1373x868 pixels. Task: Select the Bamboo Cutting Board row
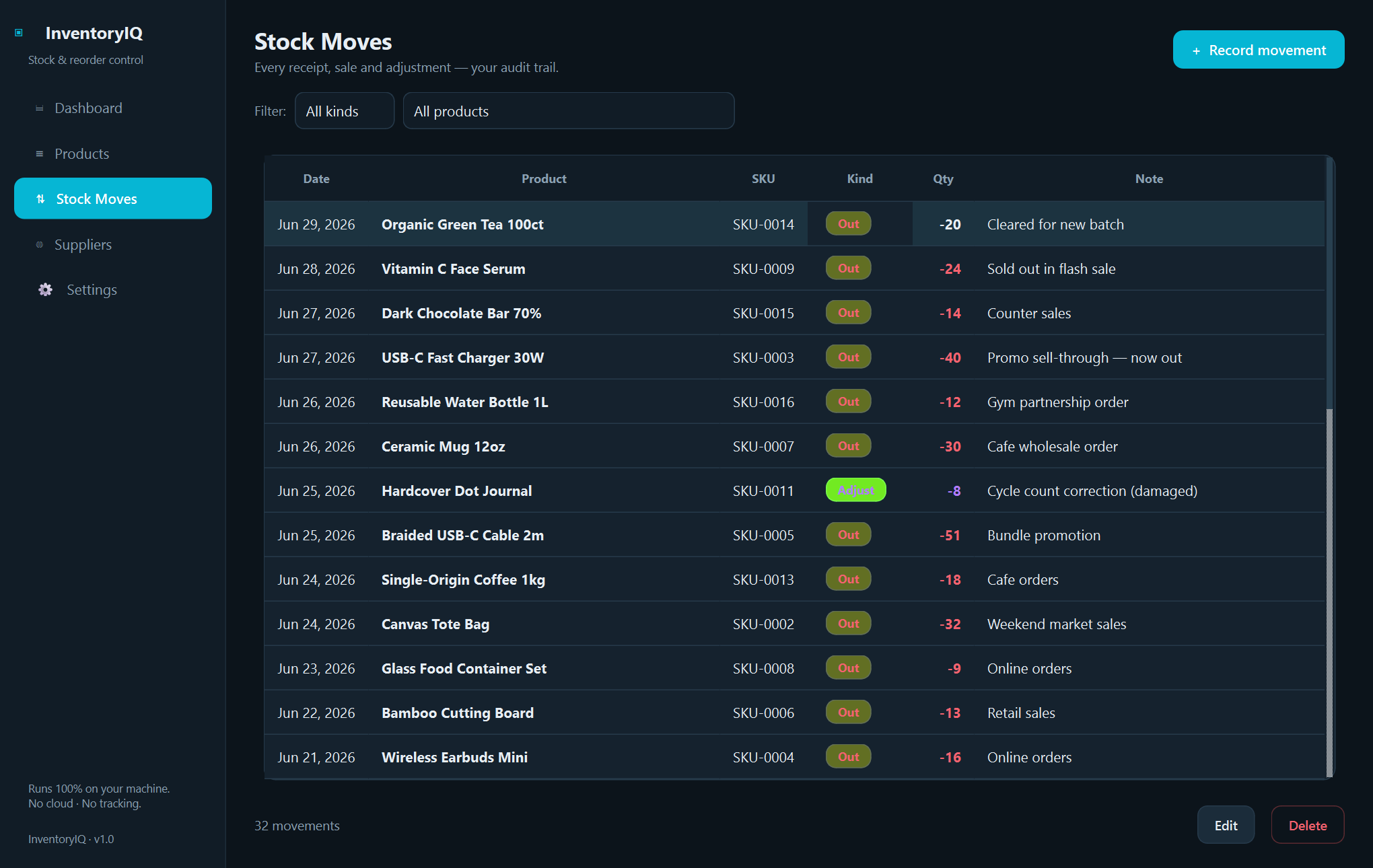point(794,713)
